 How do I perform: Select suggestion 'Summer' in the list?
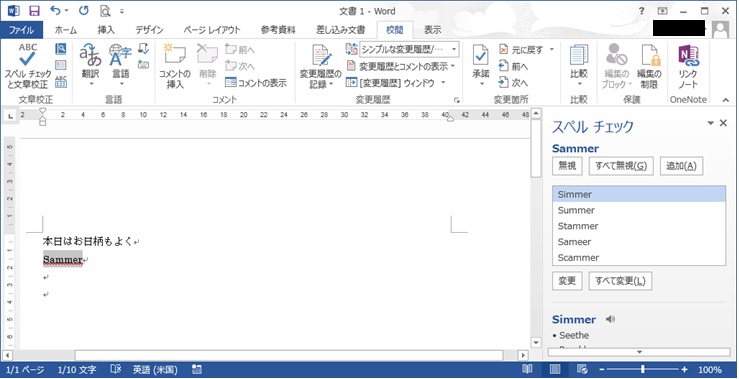pos(639,210)
